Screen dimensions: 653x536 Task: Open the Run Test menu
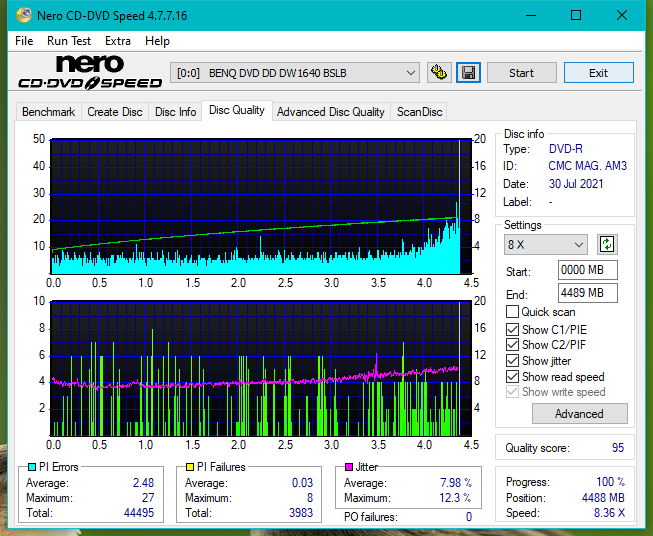[69, 41]
